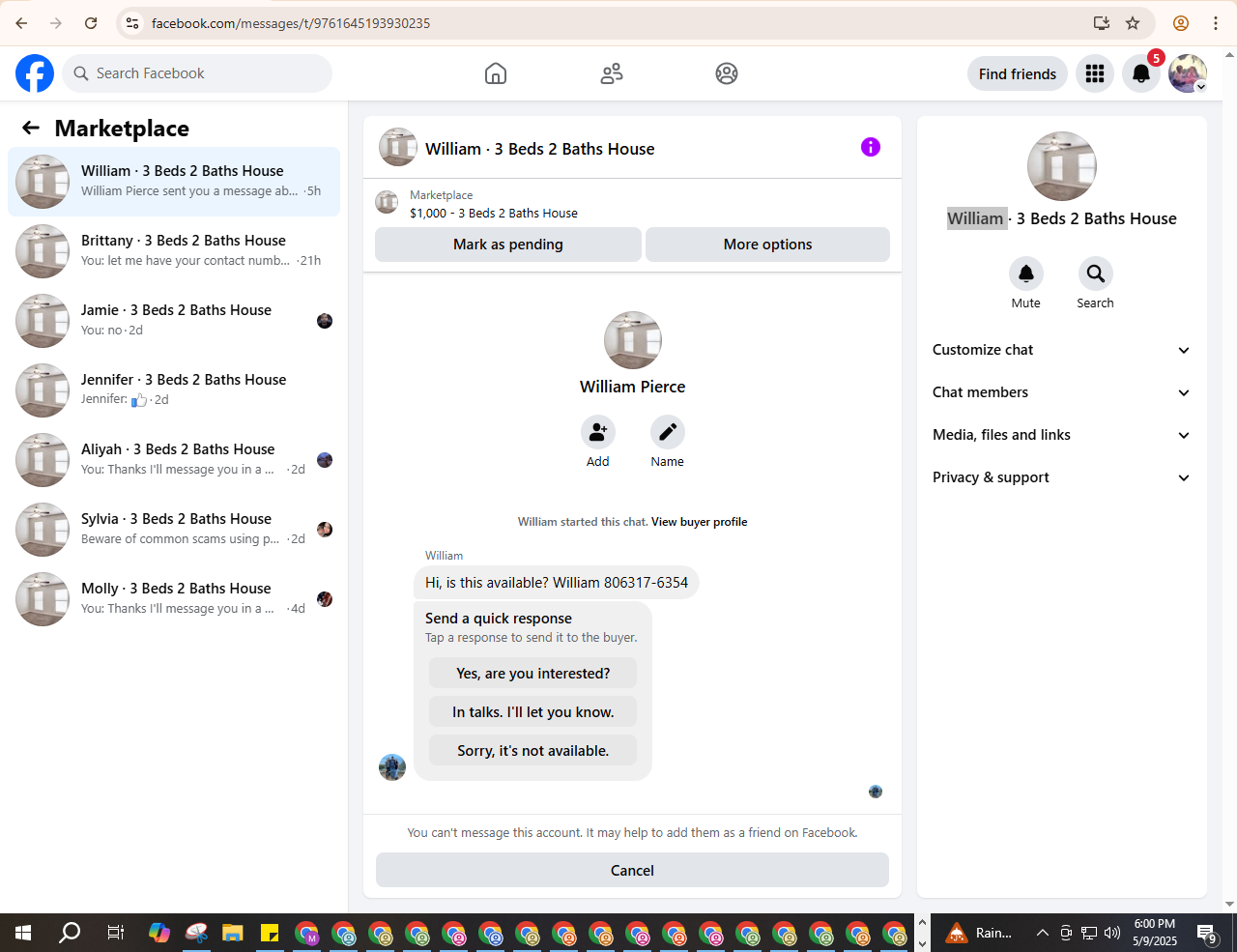Click the install app icon in address bar
This screenshot has height=952, width=1237.
tap(1101, 23)
